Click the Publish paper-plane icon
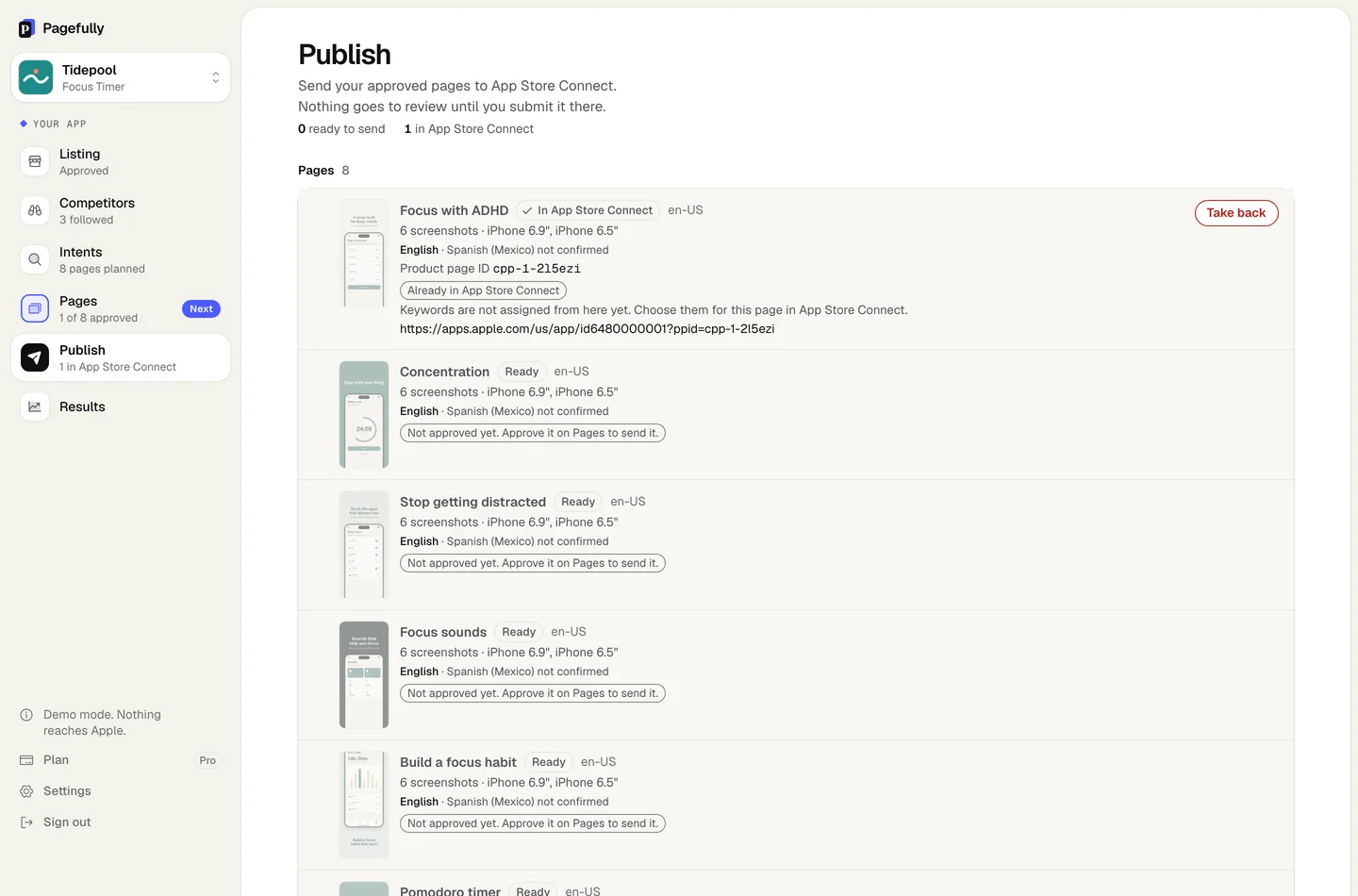 [35, 357]
